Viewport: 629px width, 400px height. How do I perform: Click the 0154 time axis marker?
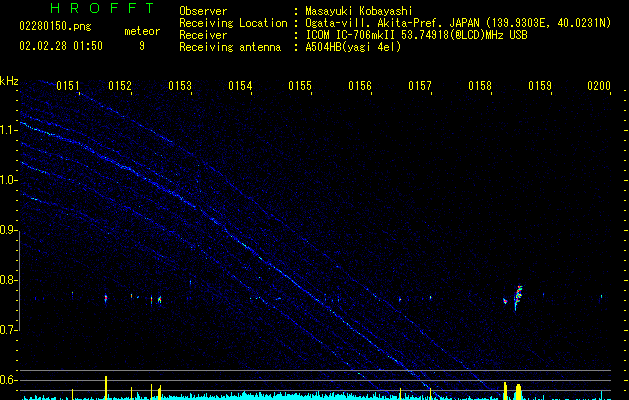tap(240, 86)
